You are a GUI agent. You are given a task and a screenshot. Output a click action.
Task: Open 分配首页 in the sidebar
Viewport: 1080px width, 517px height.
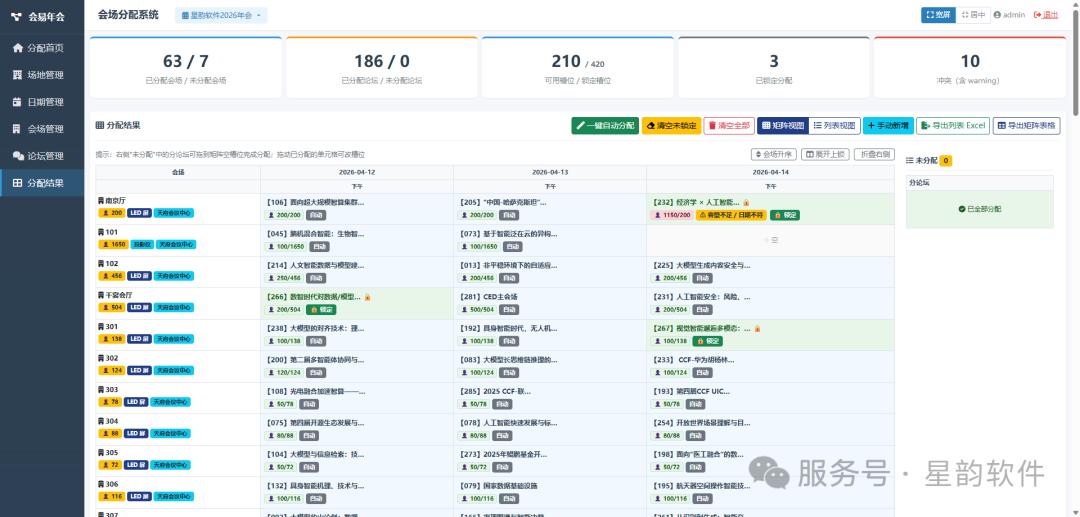[42, 48]
